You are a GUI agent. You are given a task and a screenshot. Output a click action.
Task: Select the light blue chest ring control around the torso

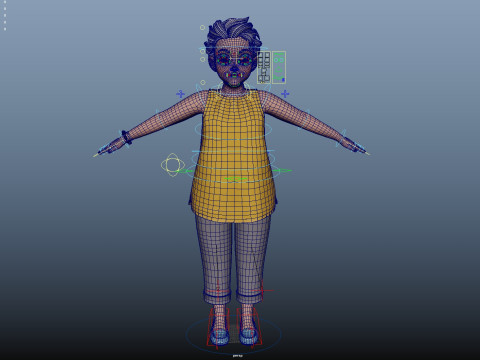click(x=233, y=130)
